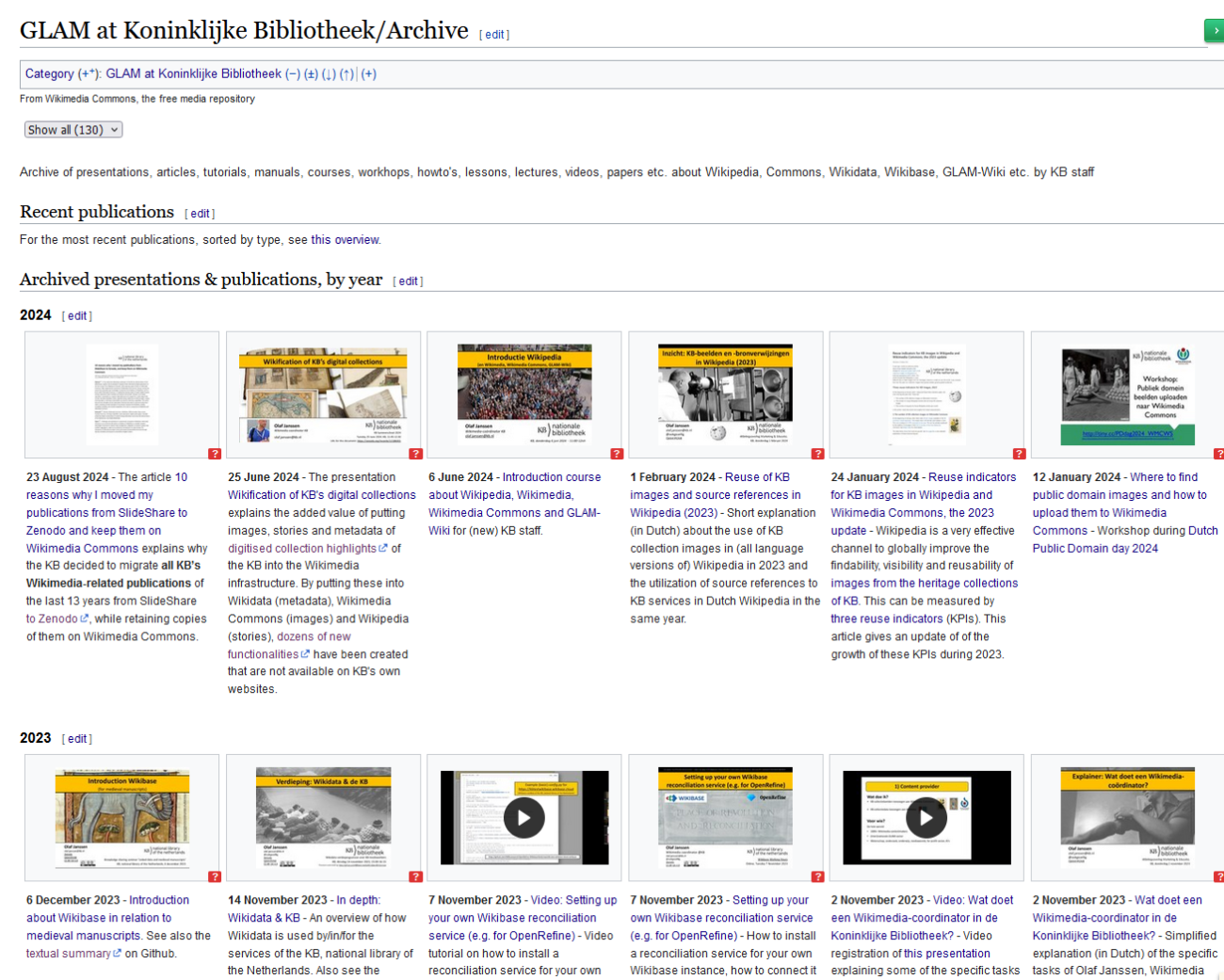Open GLAM at Koninklijke Bibliotheek category link
Screen dimensions: 1224x980
click(x=194, y=74)
